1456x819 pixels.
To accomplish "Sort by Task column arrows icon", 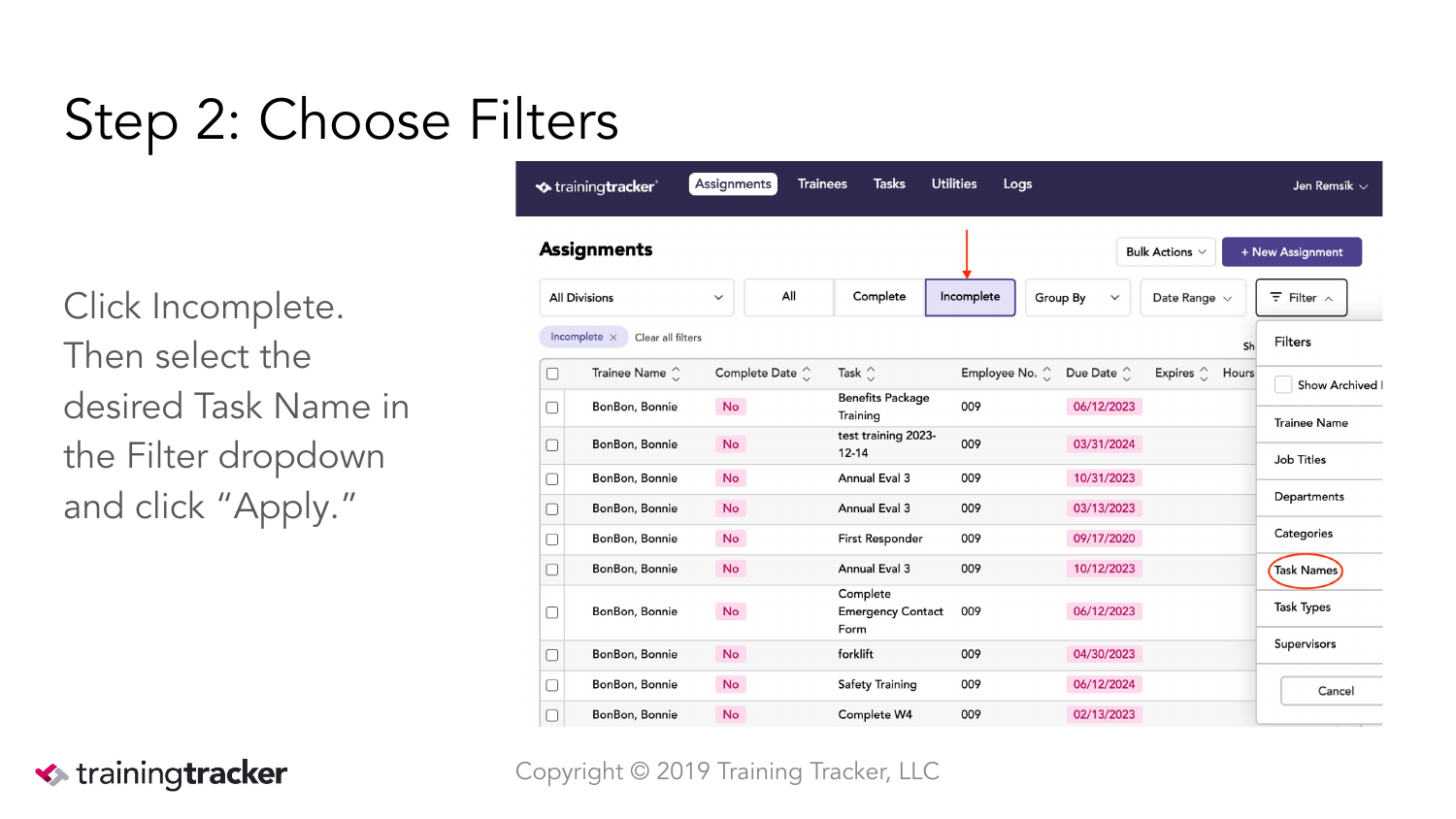I will (x=871, y=374).
